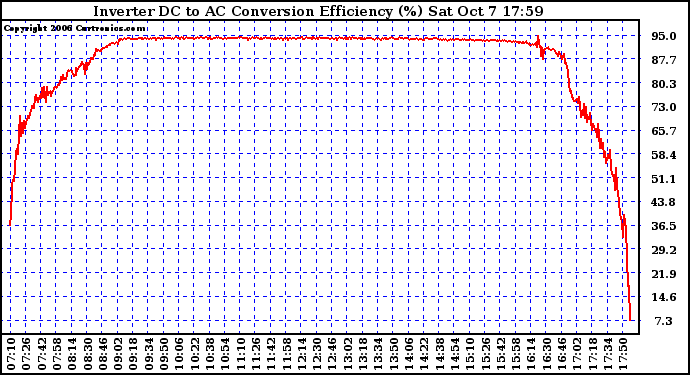The width and height of the screenshot is (690, 375).
Task: Click the 14:06 time label
Action: click(409, 354)
